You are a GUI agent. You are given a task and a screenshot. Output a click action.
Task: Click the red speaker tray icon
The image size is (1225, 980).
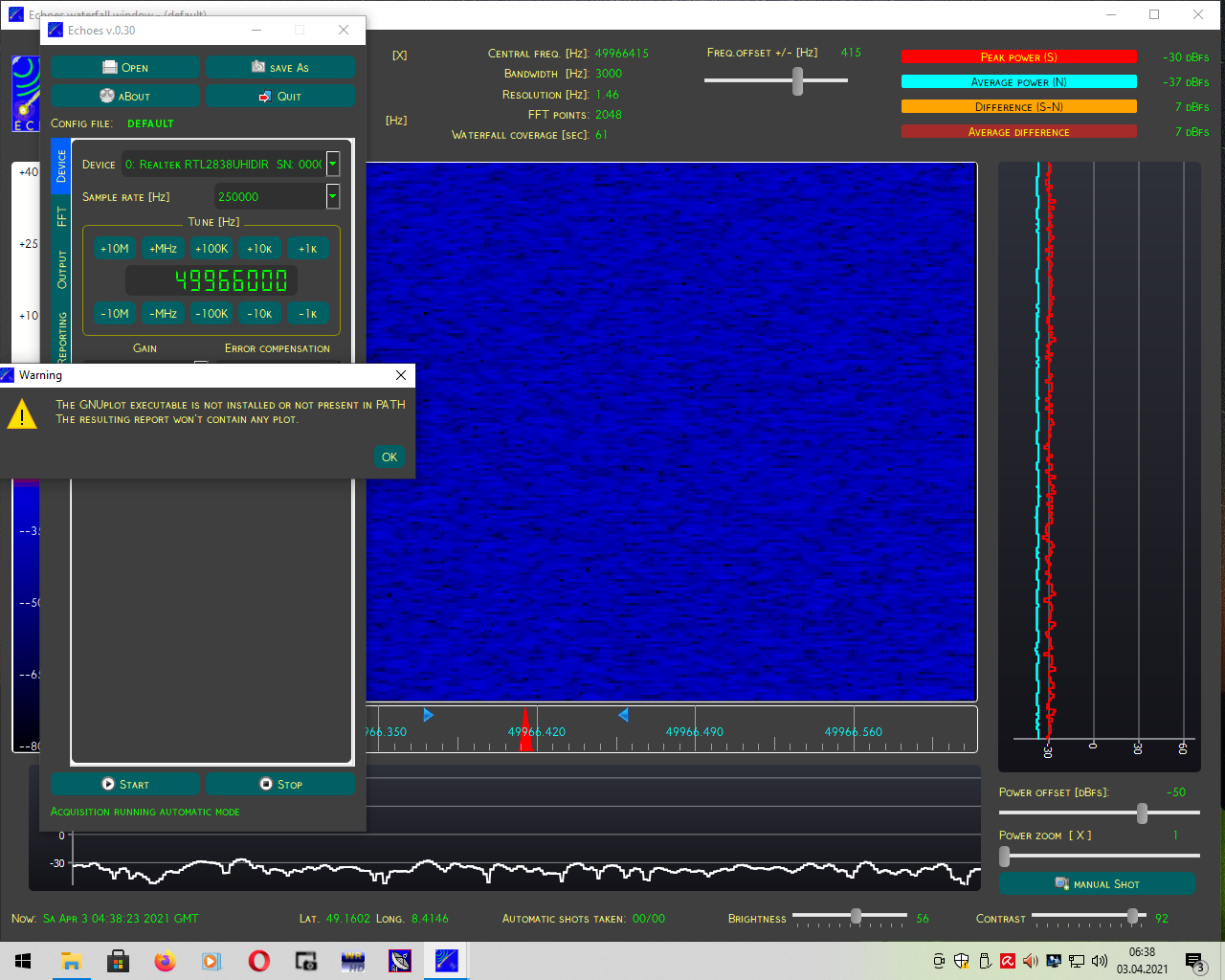pyautogui.click(x=1031, y=961)
